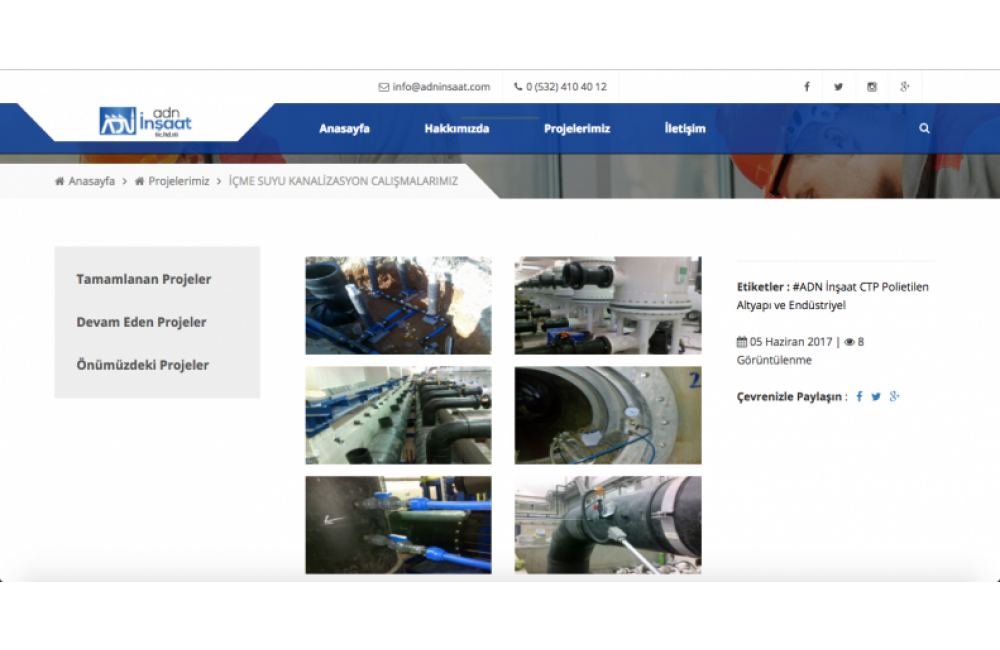The height and width of the screenshot is (650, 1000).
Task: Click the ADN İnşaat logo
Action: click(146, 122)
